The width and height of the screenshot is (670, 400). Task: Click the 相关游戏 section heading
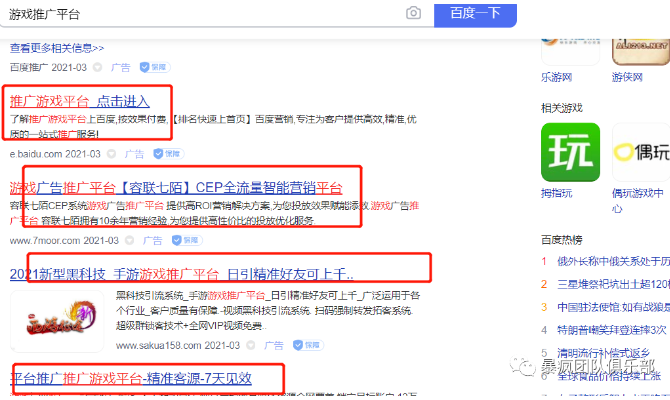coord(561,108)
